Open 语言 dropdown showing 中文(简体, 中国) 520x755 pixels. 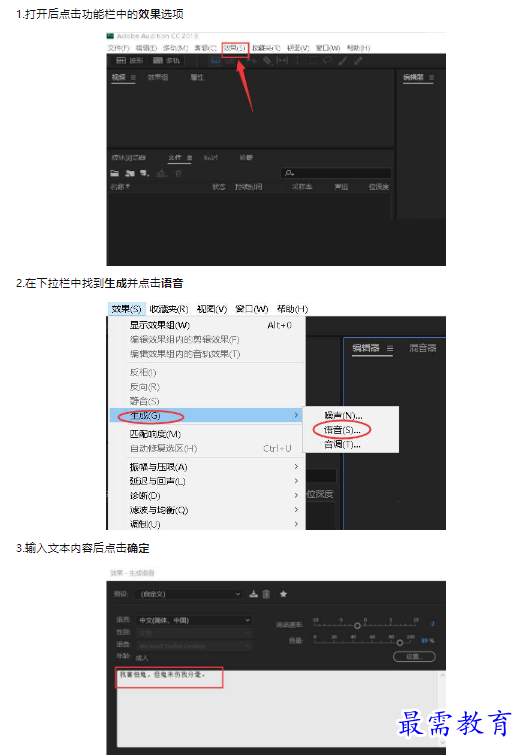point(194,620)
